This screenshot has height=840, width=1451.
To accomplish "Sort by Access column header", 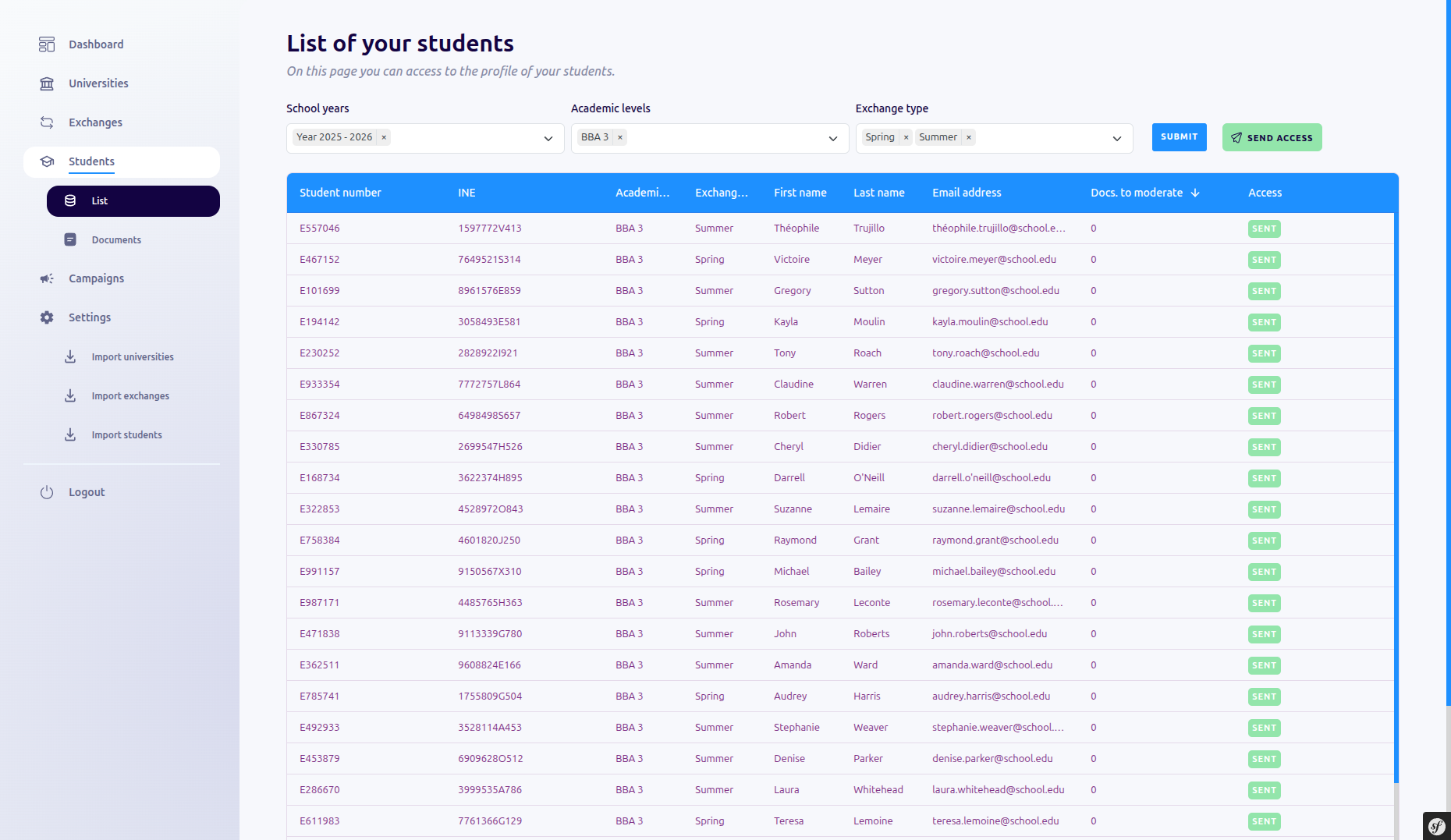I will point(1265,193).
